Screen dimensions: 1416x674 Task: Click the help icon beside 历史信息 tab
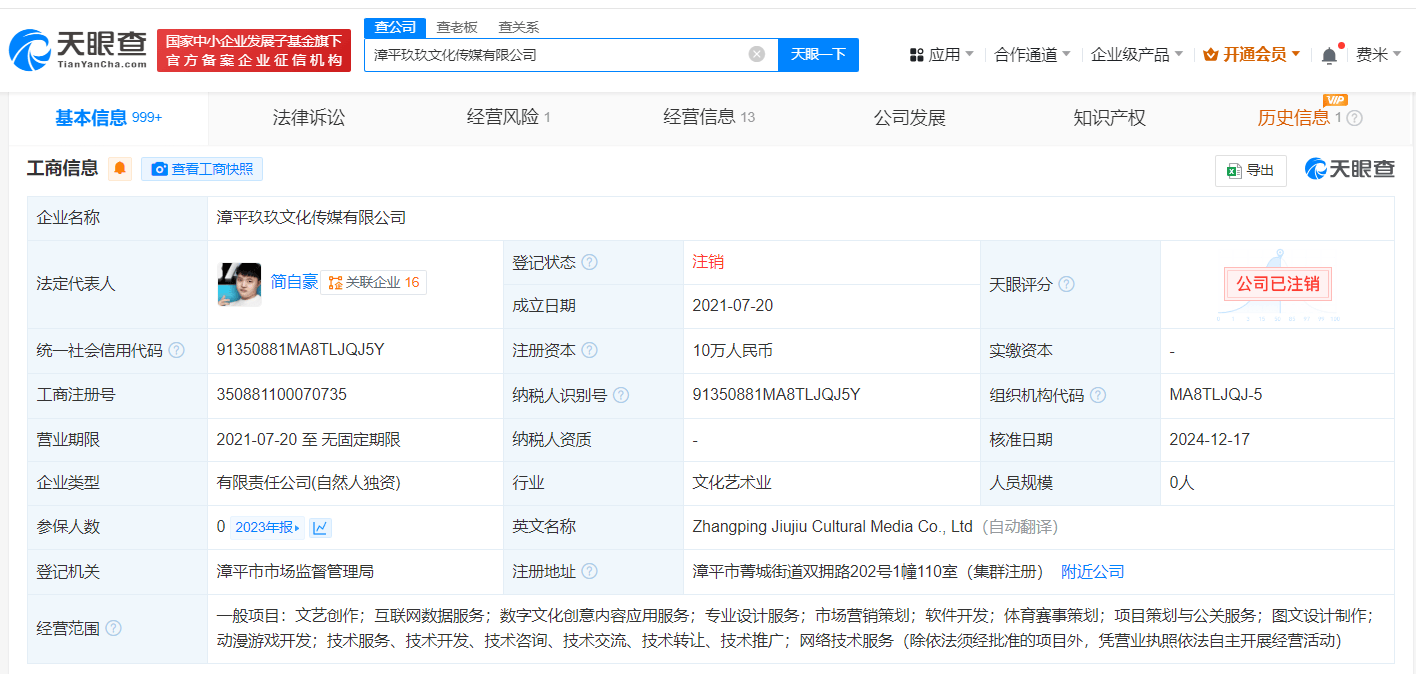[x=1354, y=118]
